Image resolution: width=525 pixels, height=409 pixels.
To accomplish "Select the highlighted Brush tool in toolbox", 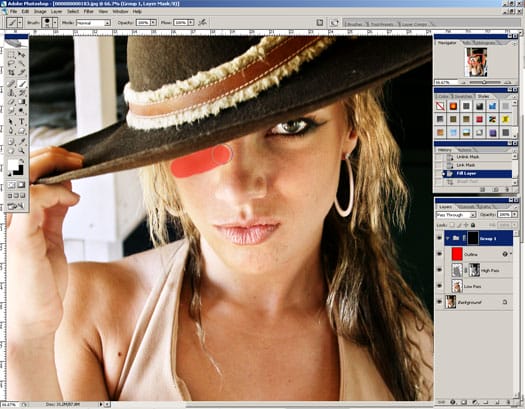I will 22,83.
